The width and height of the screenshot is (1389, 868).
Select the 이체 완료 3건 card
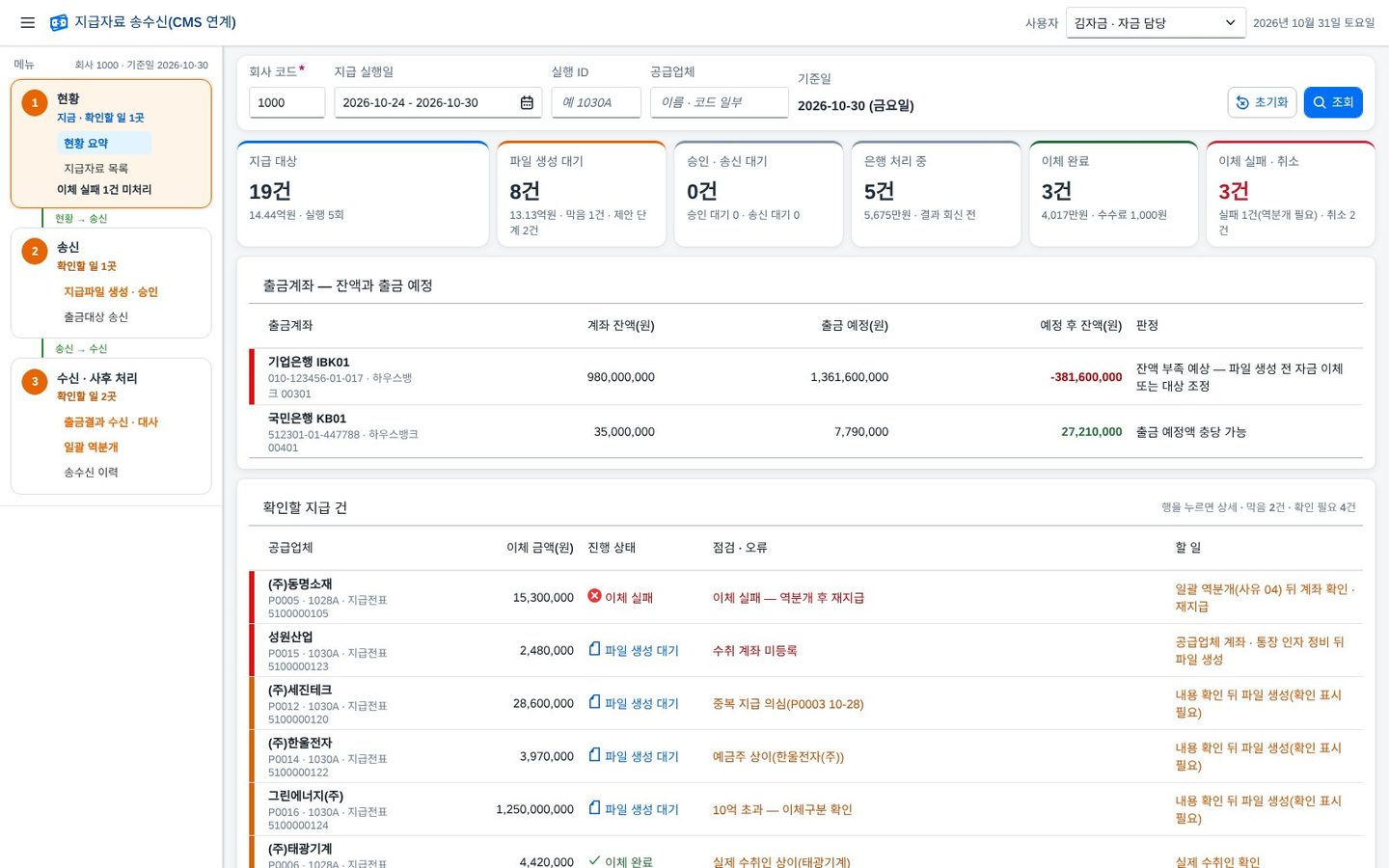tap(1114, 194)
